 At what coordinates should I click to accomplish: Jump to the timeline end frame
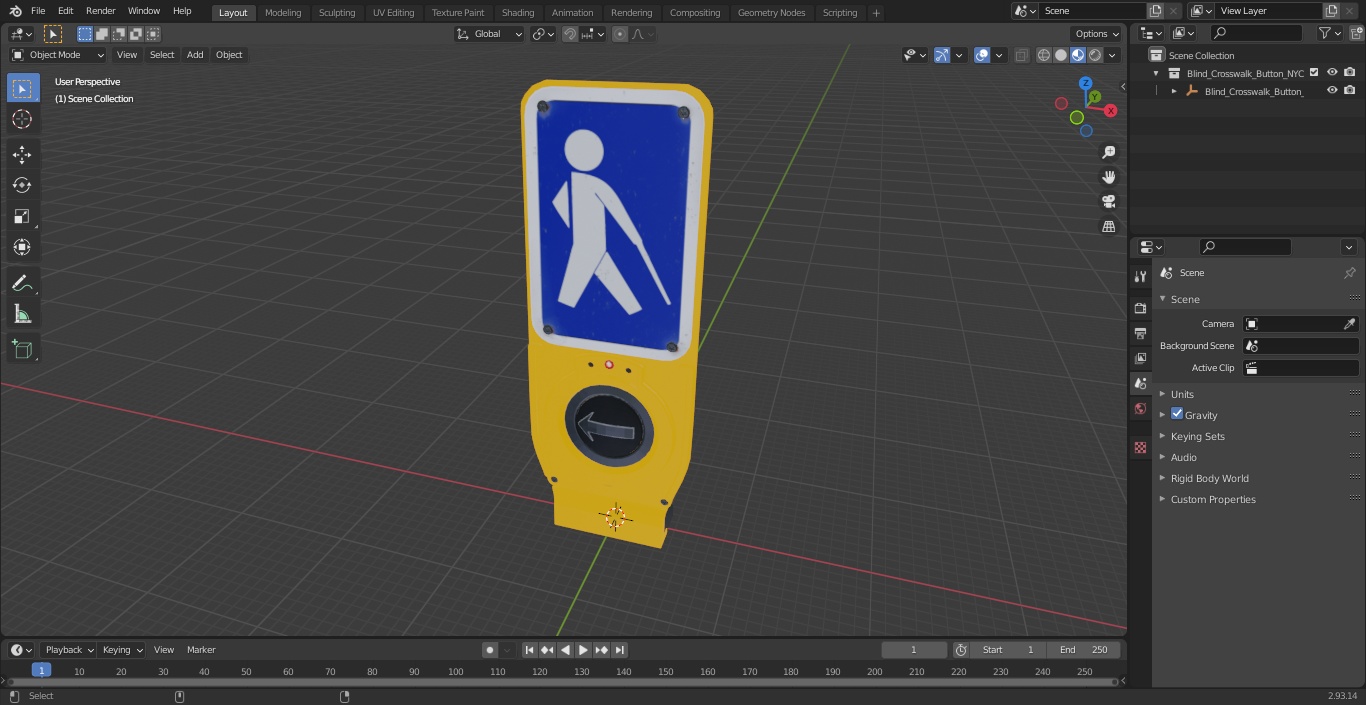620,650
